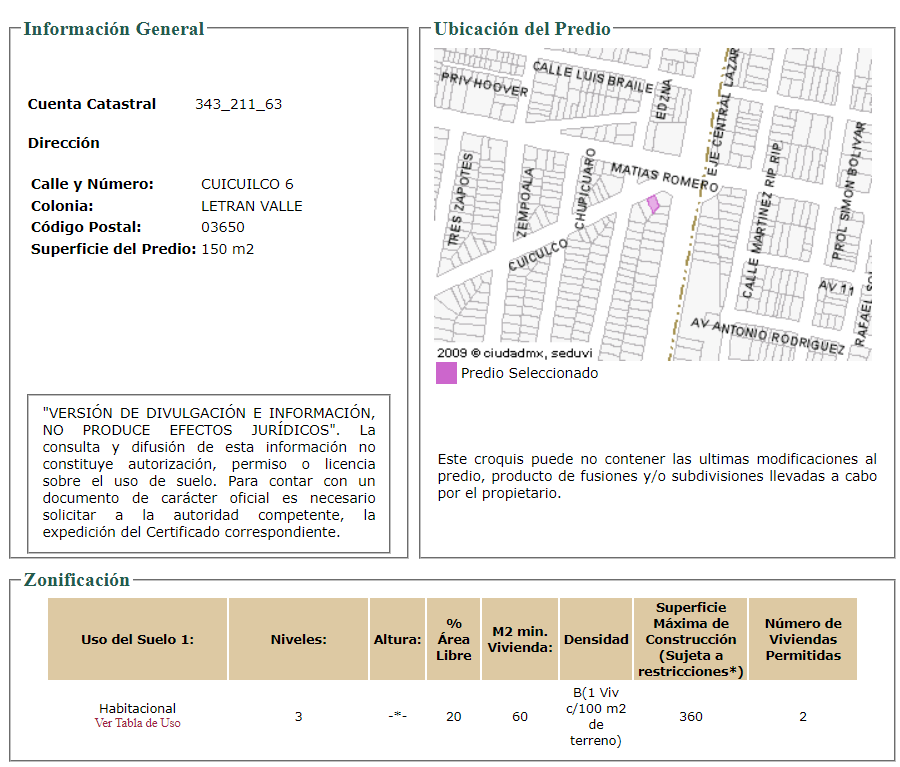Viewport: 900px width, 767px height.
Task: Click the Densidad column header
Action: coord(596,639)
